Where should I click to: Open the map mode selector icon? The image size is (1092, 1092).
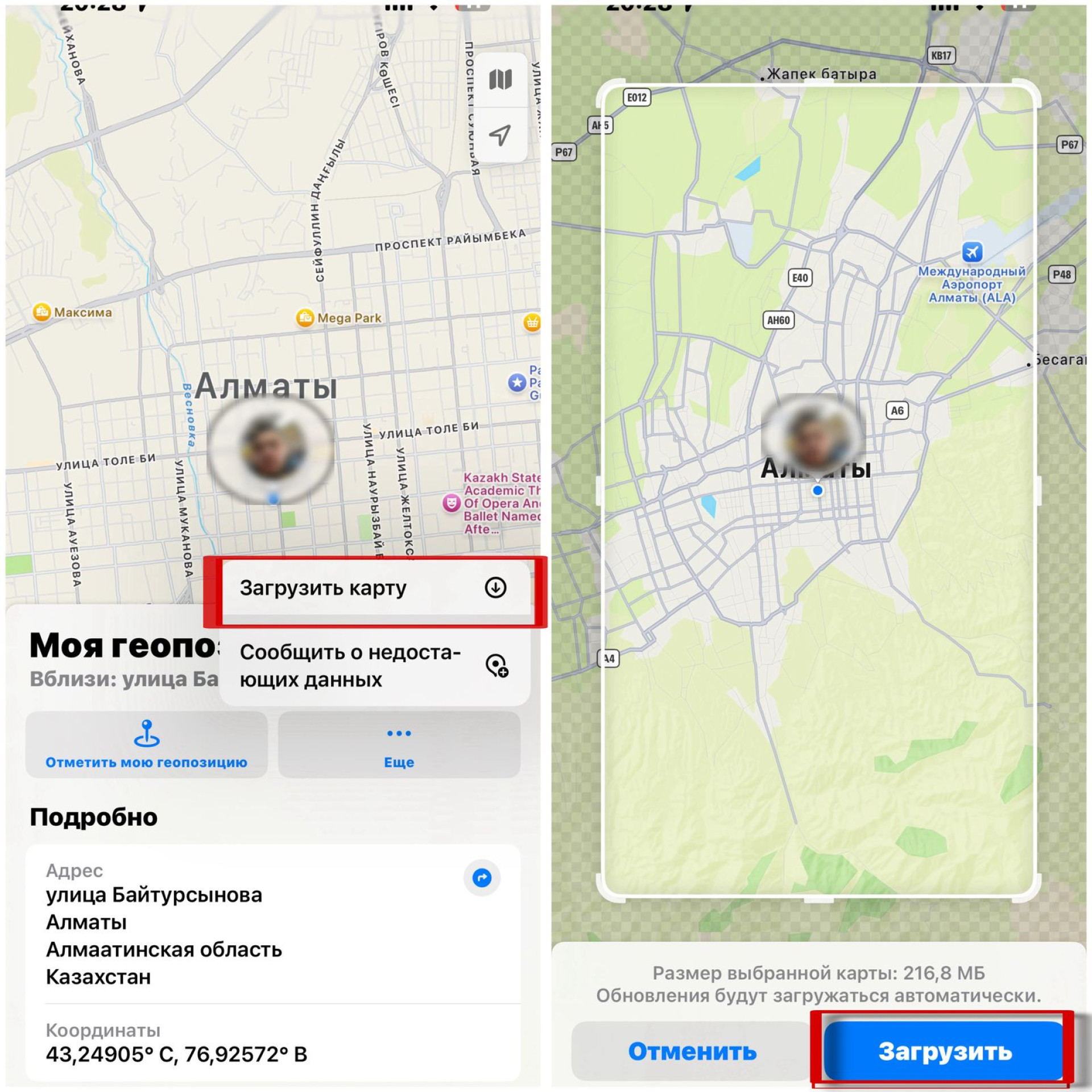(x=500, y=80)
